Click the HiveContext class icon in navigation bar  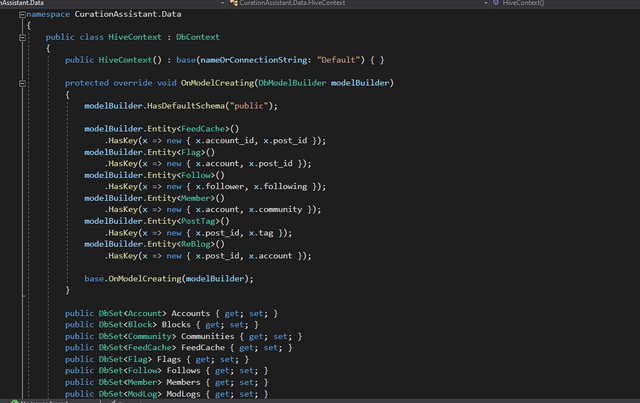click(x=233, y=3)
